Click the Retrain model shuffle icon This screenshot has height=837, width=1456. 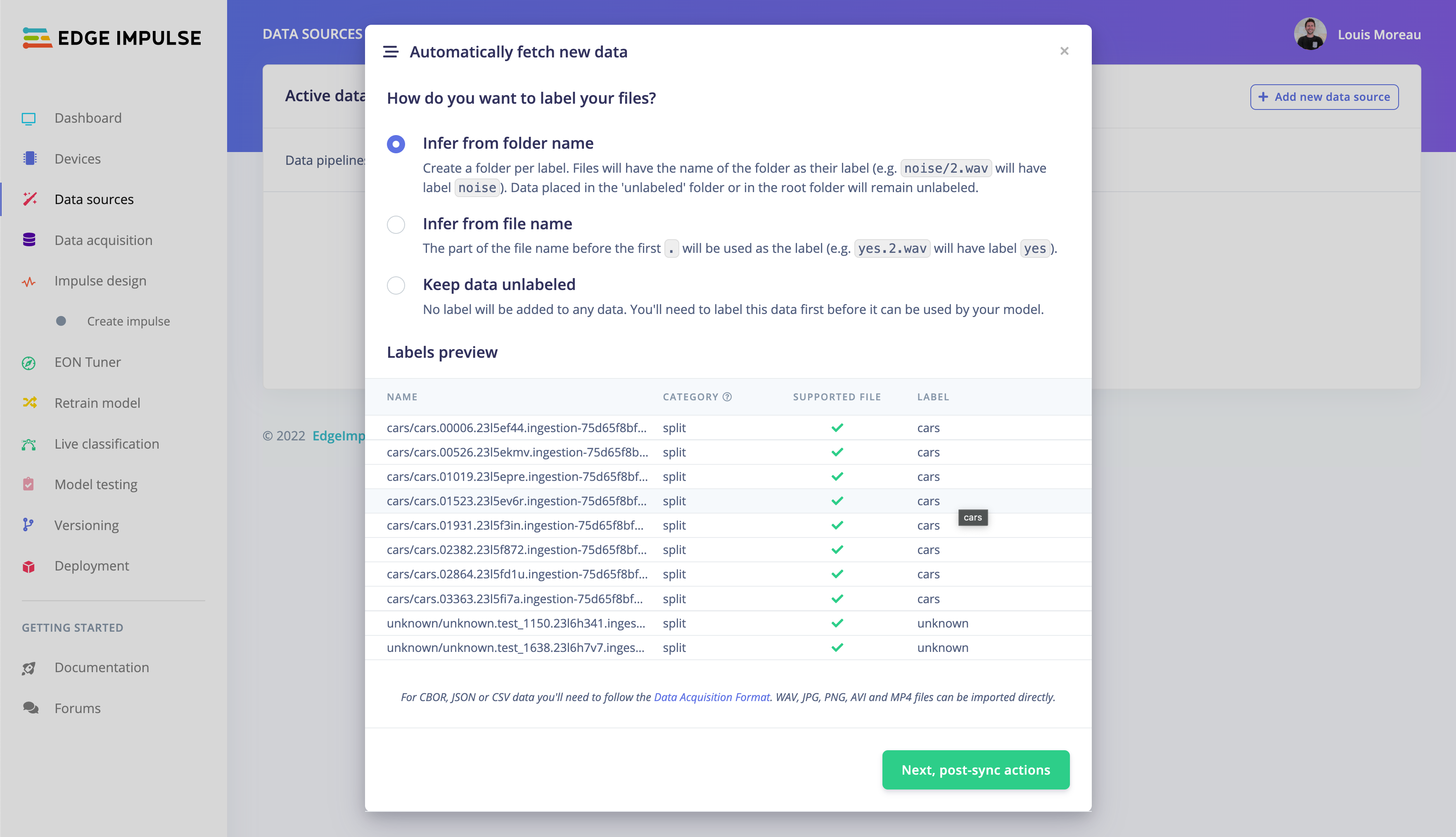coord(29,402)
